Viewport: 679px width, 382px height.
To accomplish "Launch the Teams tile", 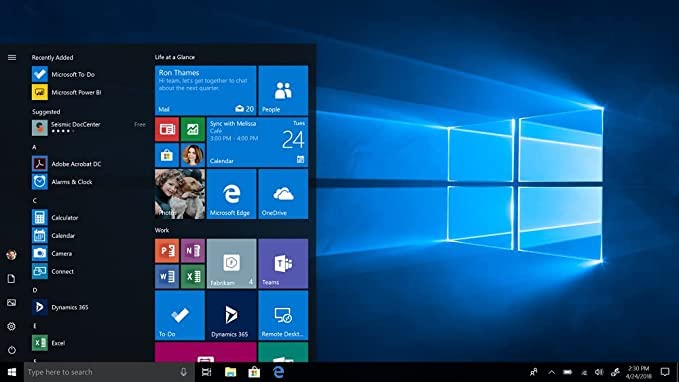I will click(x=283, y=263).
